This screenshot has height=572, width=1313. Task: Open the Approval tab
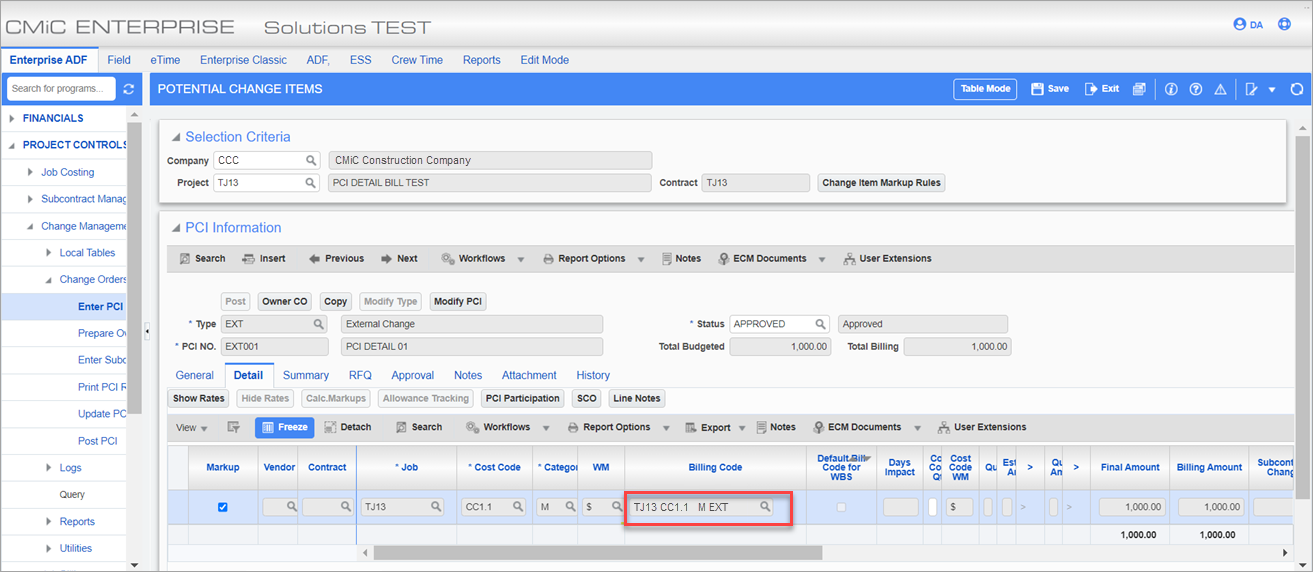tap(413, 375)
